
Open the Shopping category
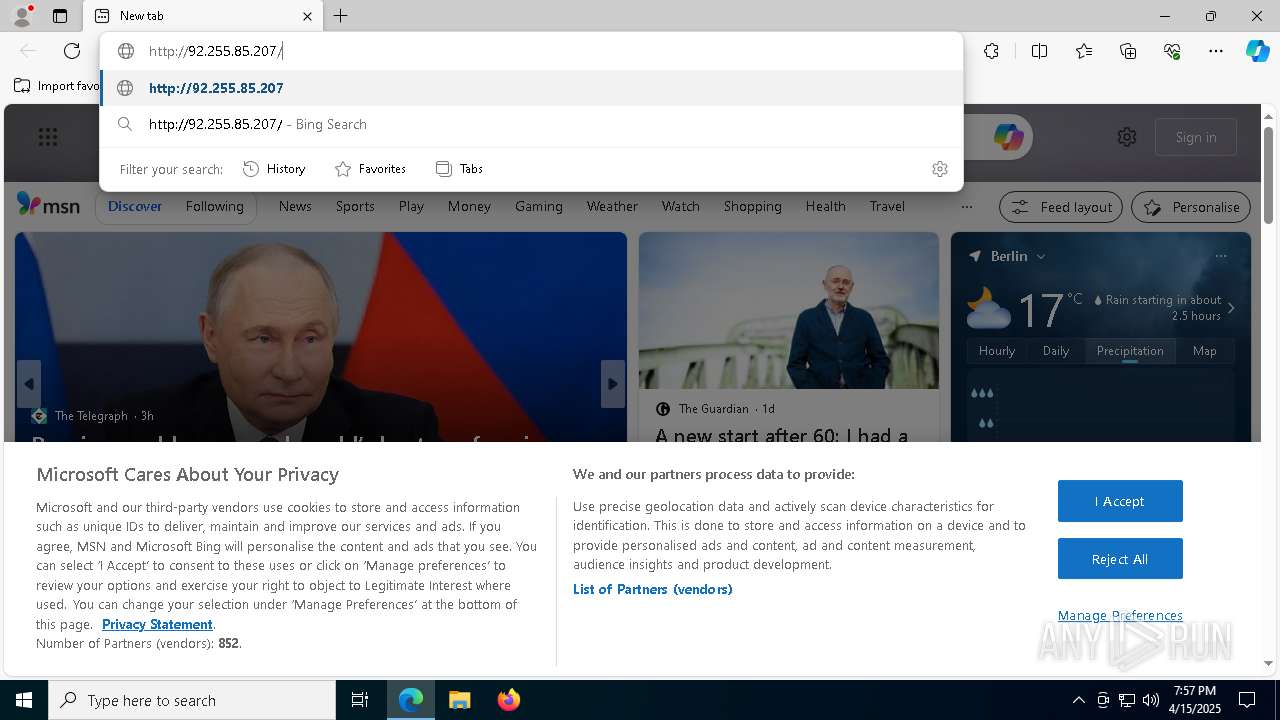752,206
